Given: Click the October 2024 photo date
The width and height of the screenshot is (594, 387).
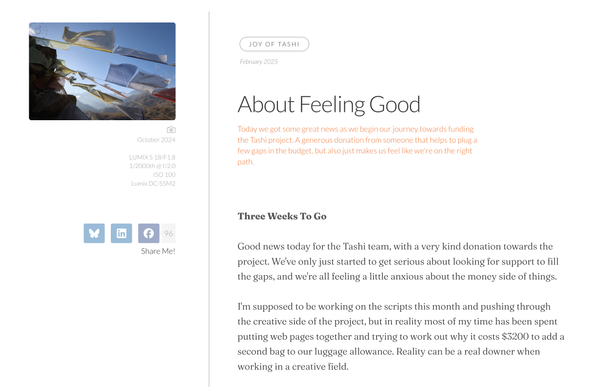Looking at the screenshot, I should 156,140.
